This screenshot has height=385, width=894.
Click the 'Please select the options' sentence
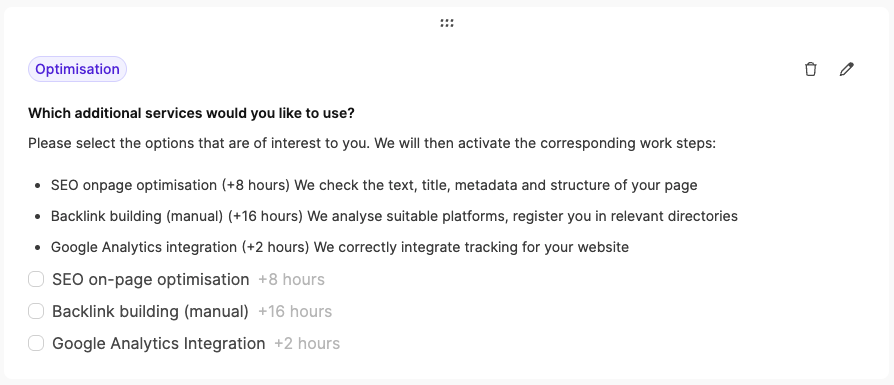[197, 143]
